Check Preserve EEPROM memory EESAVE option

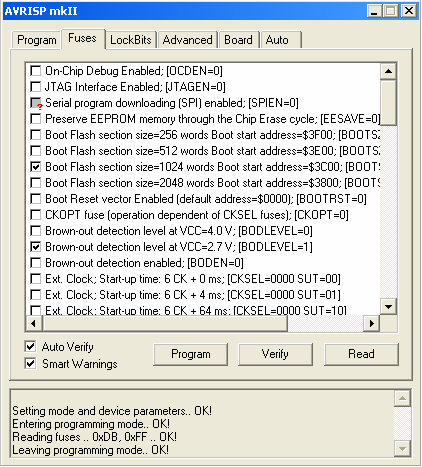pos(36,119)
